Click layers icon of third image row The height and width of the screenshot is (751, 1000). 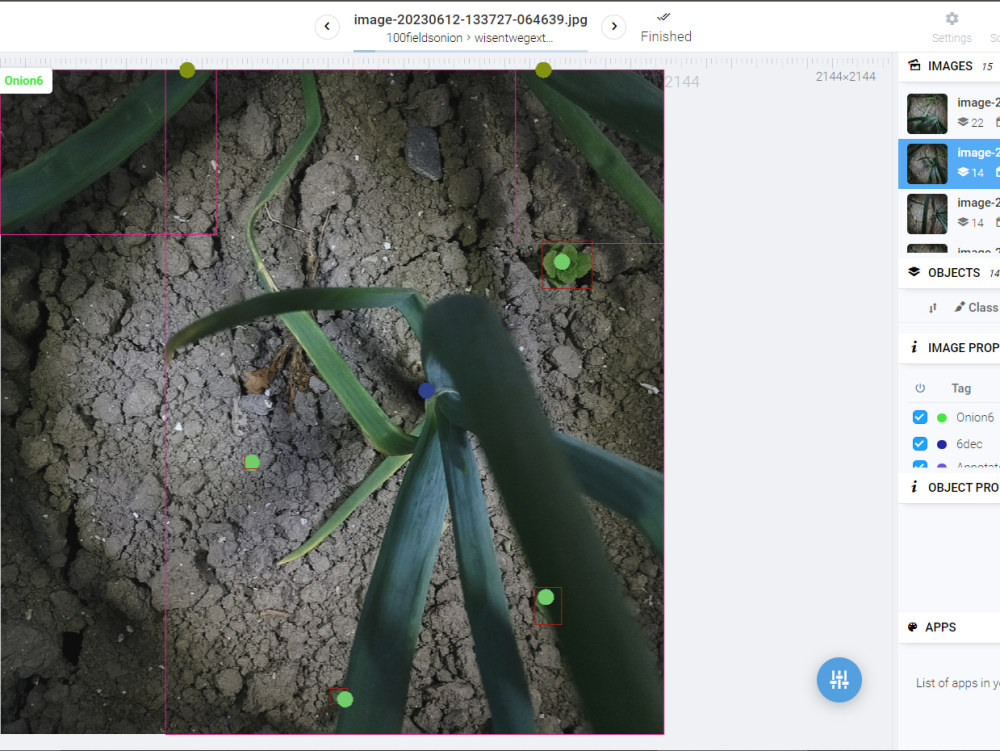pos(963,222)
